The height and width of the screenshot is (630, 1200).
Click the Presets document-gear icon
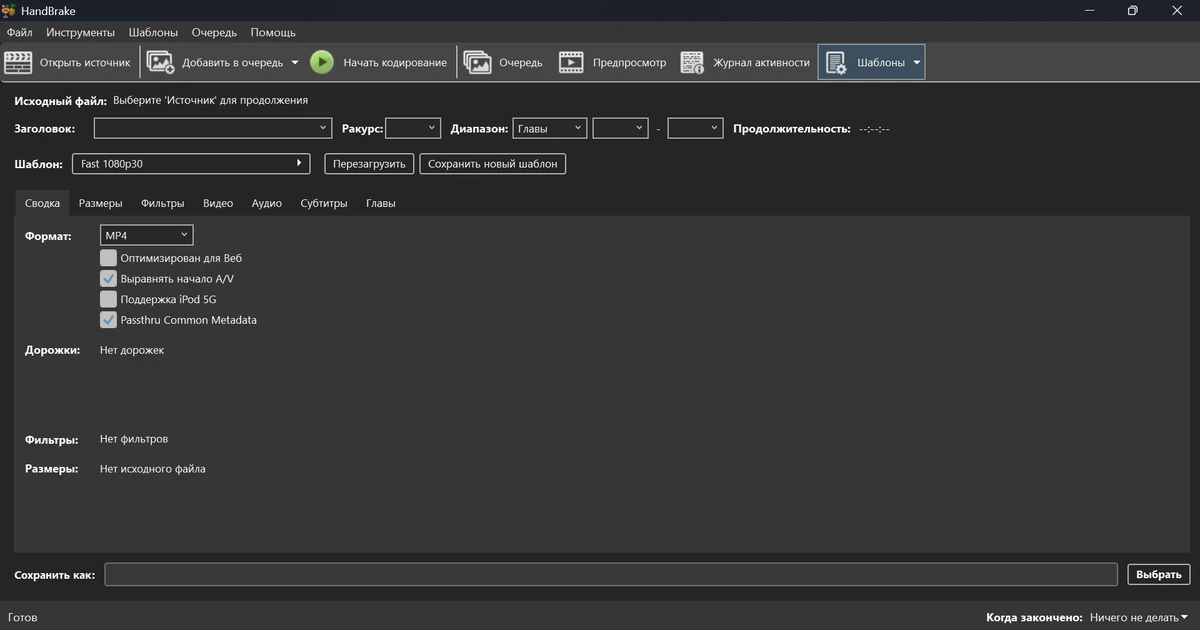(837, 63)
